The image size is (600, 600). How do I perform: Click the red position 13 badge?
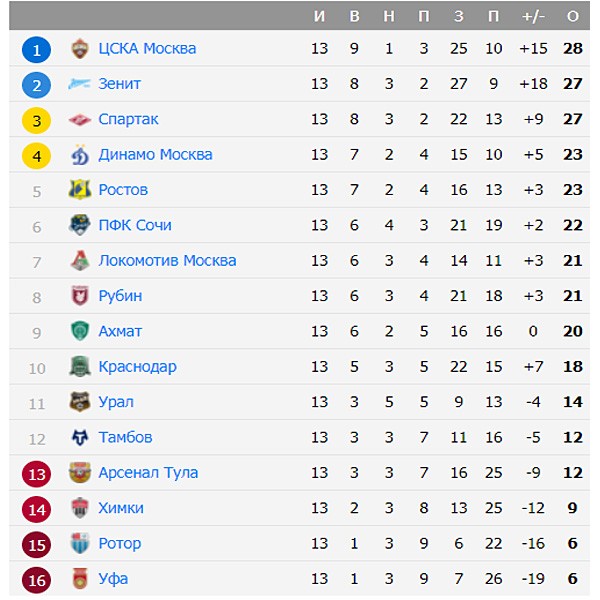[x=36, y=474]
